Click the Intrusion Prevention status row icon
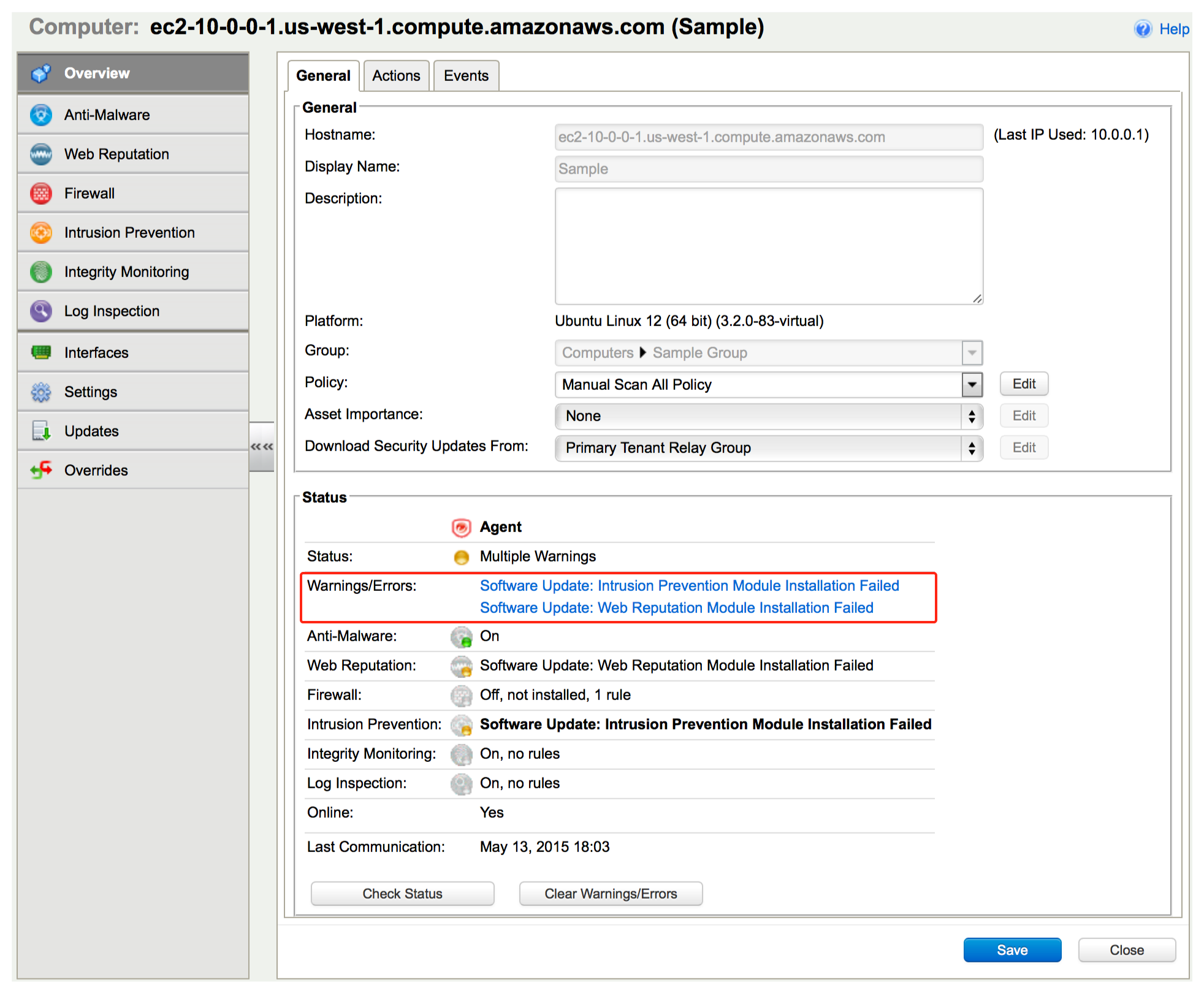The height and width of the screenshot is (993, 1204). 461,725
